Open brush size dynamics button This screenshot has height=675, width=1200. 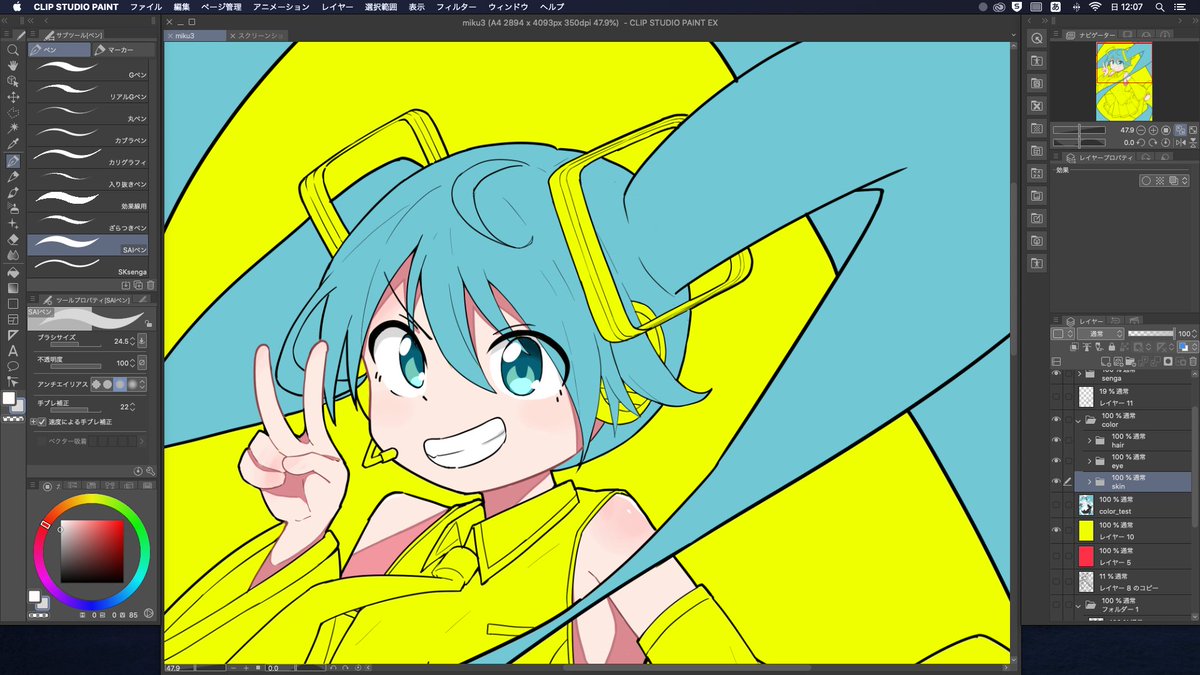click(x=141, y=341)
